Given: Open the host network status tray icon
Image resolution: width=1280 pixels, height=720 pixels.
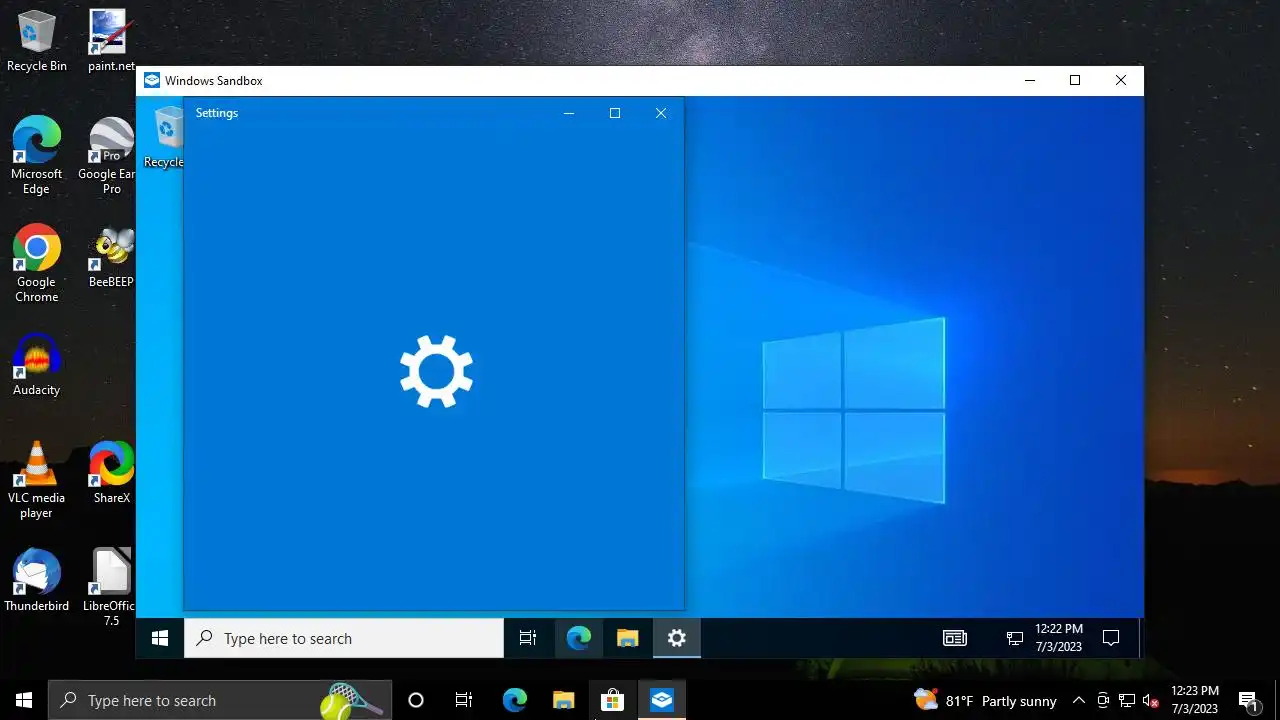Looking at the screenshot, I should pyautogui.click(x=1127, y=700).
